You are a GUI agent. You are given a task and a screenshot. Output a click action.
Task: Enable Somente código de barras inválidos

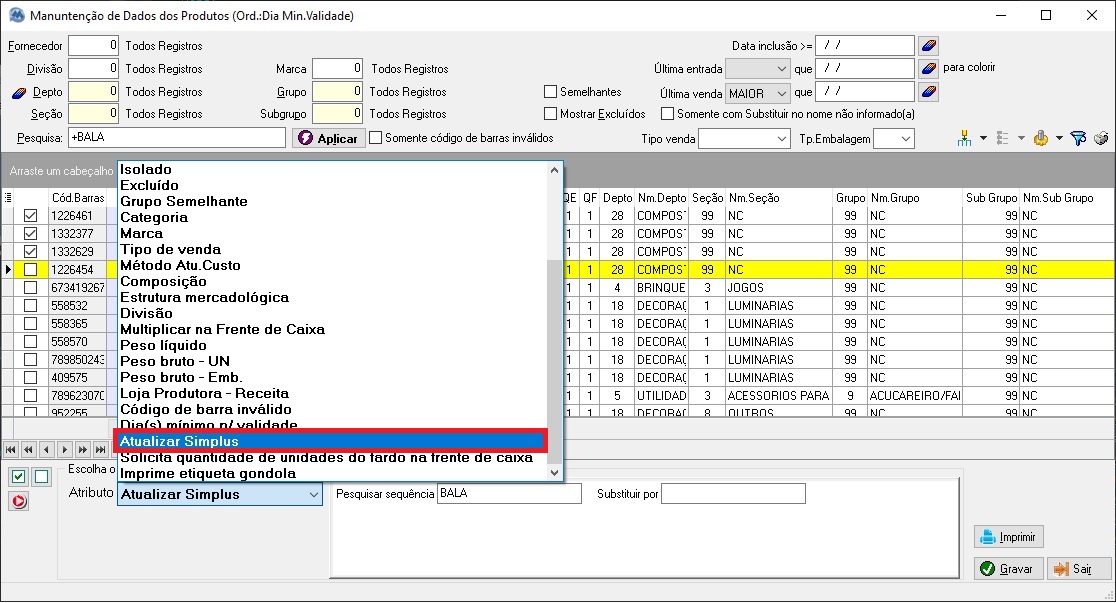376,138
